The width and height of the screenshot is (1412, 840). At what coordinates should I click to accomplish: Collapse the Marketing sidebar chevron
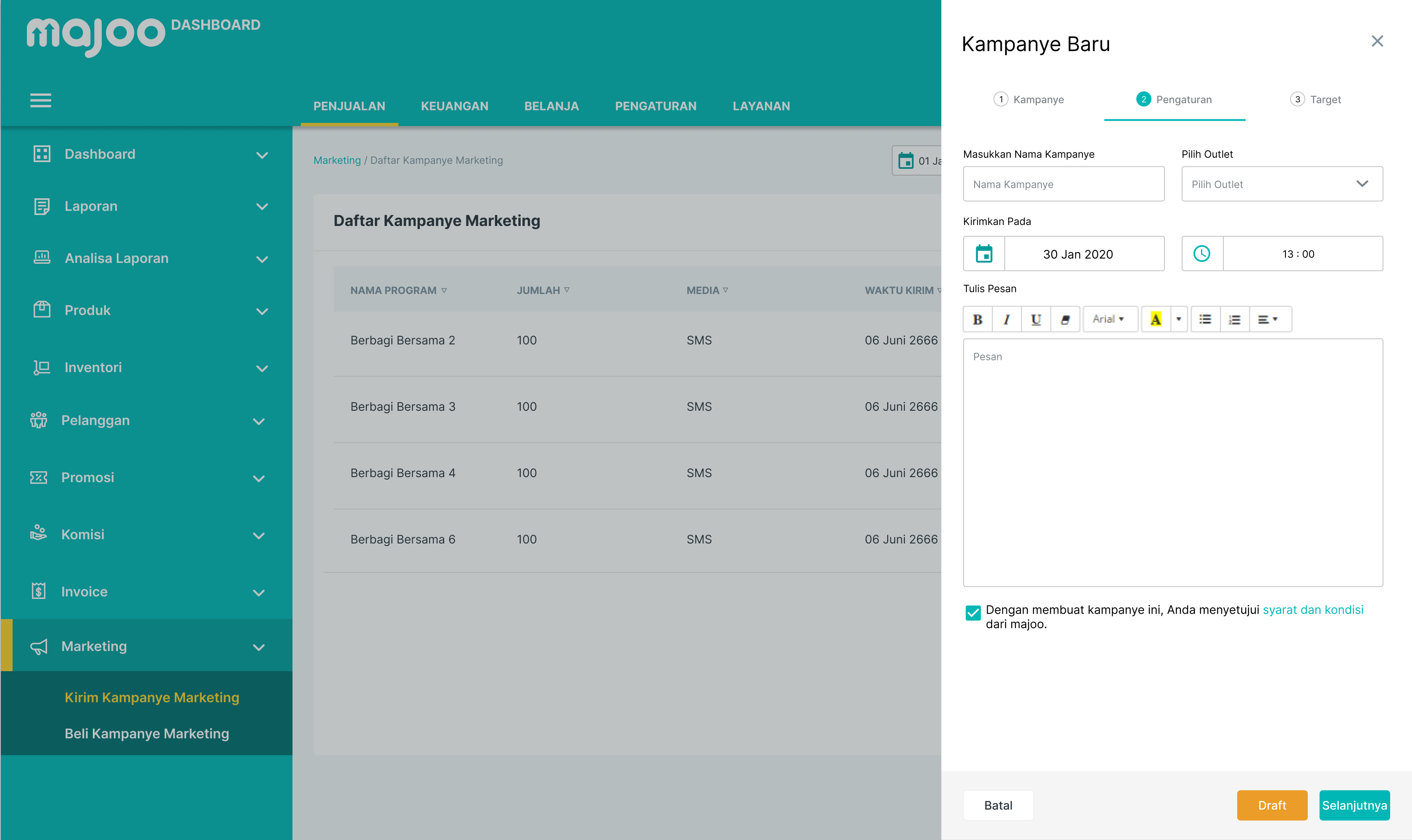tap(259, 648)
